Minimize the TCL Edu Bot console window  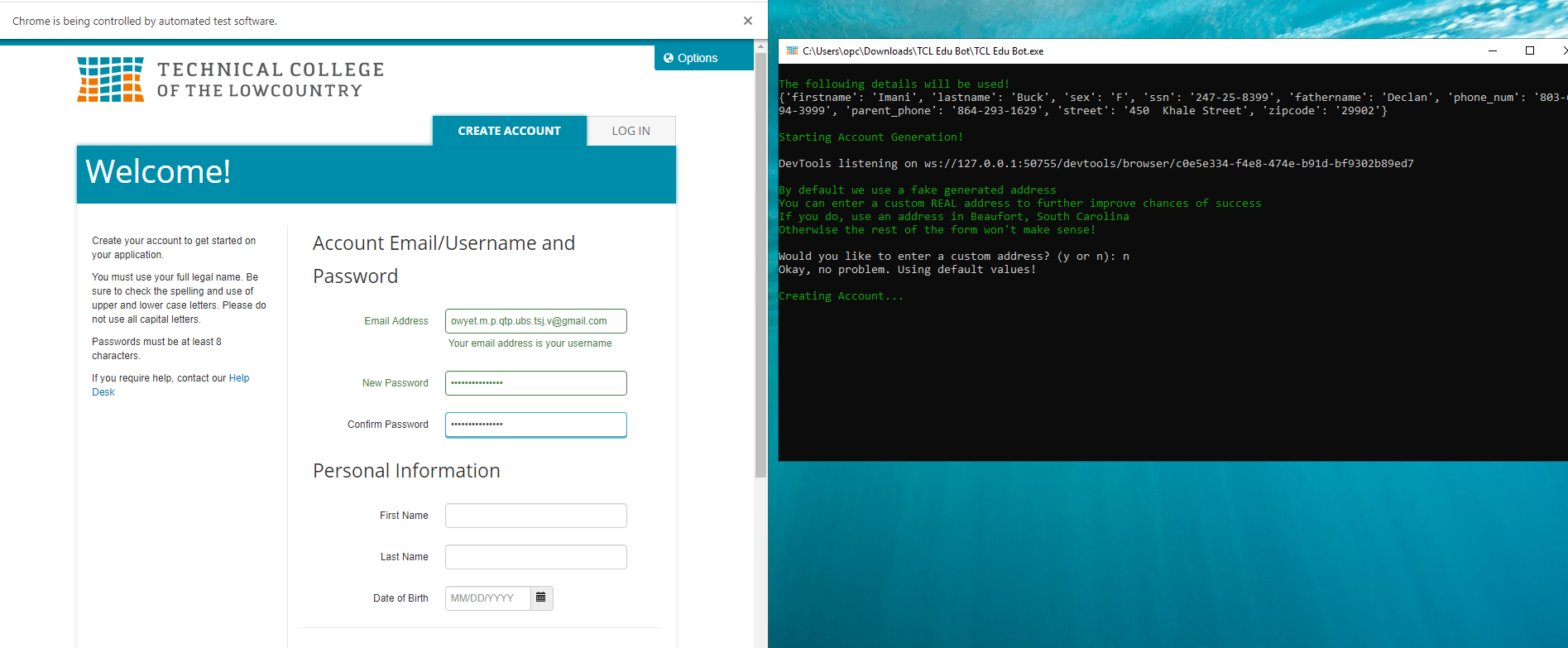coord(1493,51)
